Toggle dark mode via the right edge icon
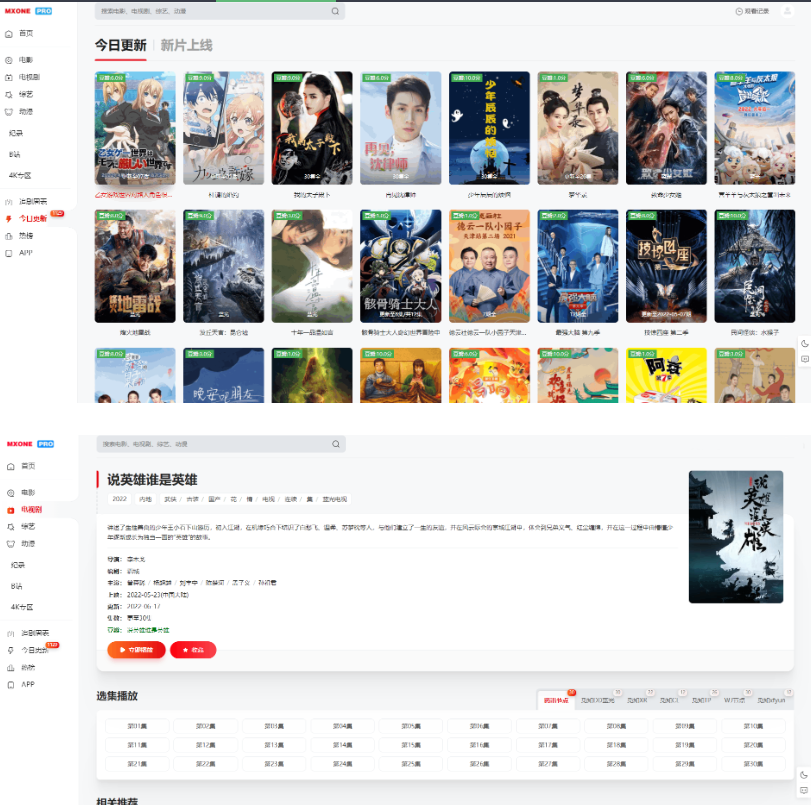The width and height of the screenshot is (811, 805). (x=803, y=343)
